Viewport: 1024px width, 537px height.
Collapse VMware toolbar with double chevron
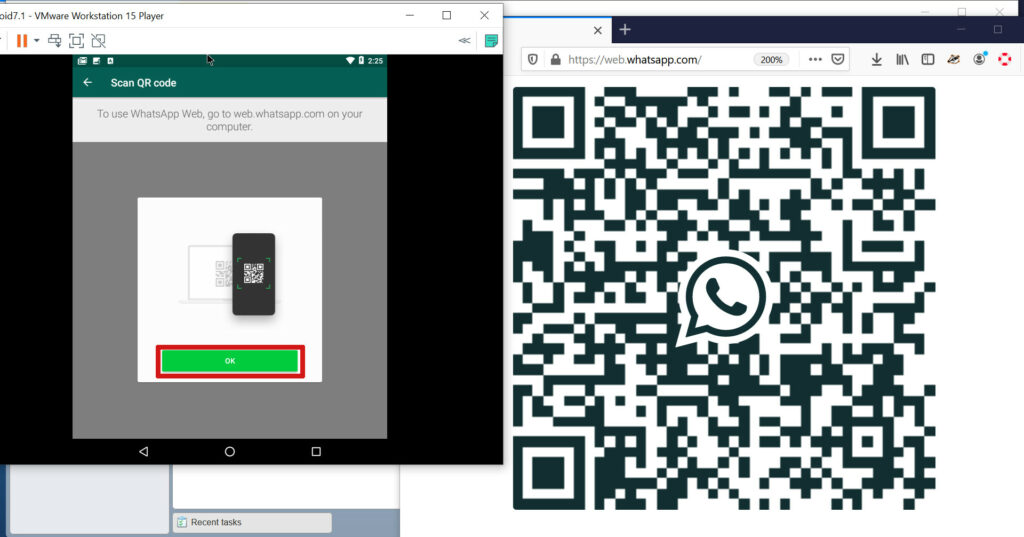(464, 41)
